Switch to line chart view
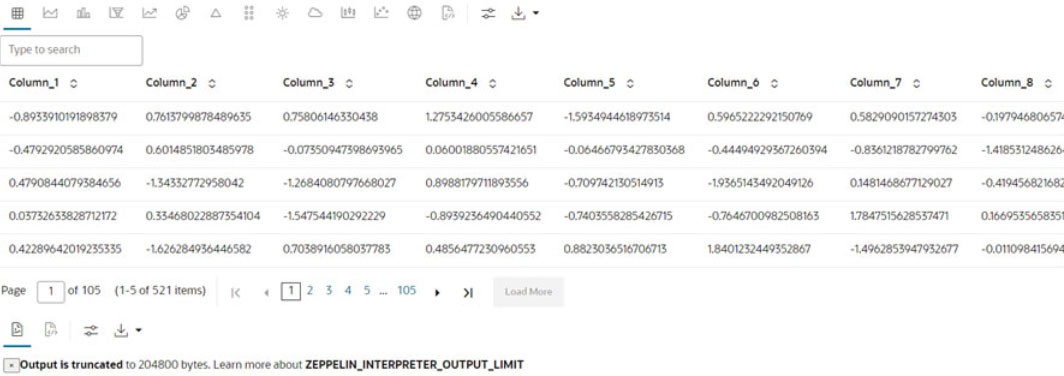 149,14
